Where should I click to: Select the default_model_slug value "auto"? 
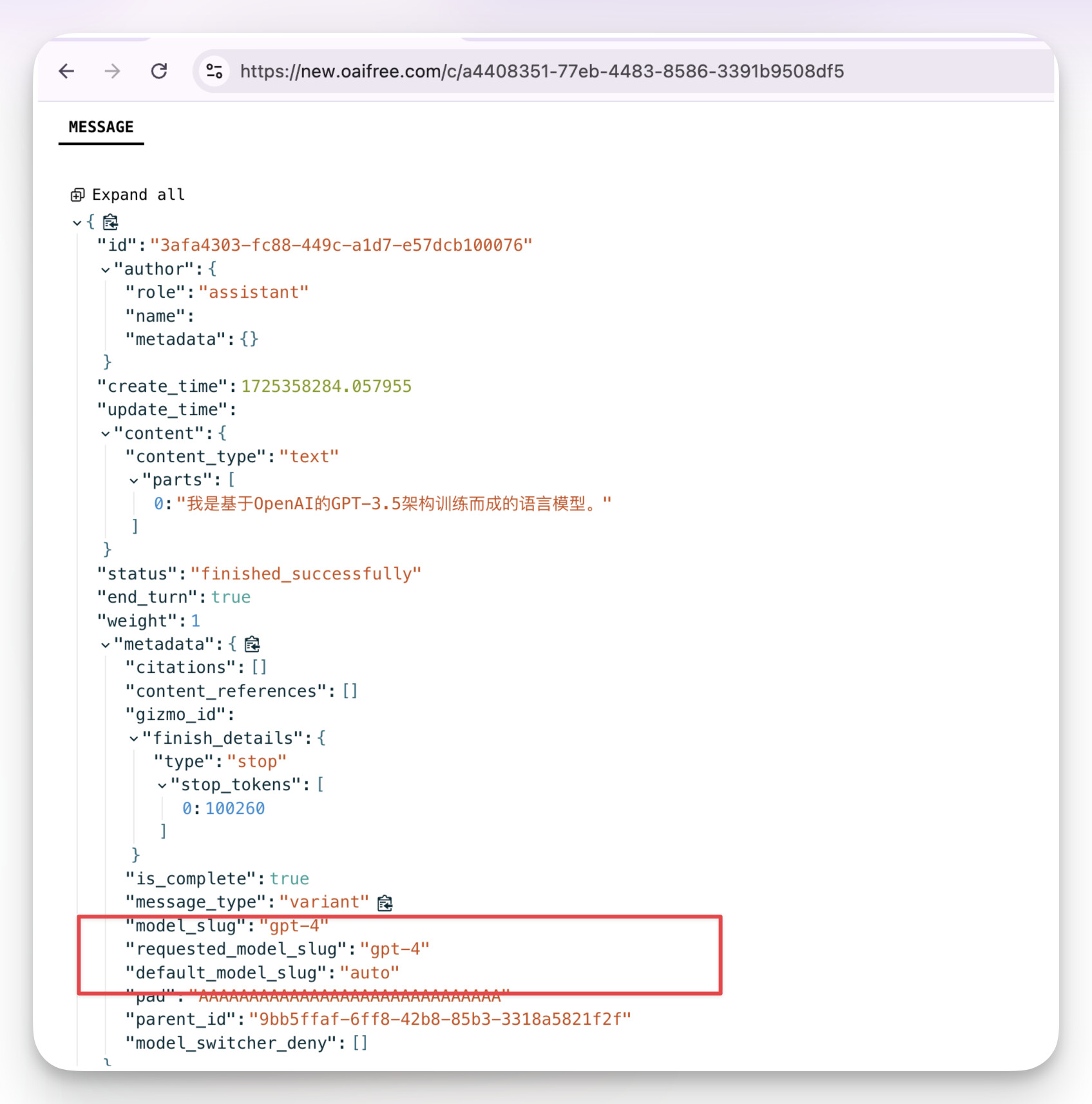pyautogui.click(x=370, y=973)
